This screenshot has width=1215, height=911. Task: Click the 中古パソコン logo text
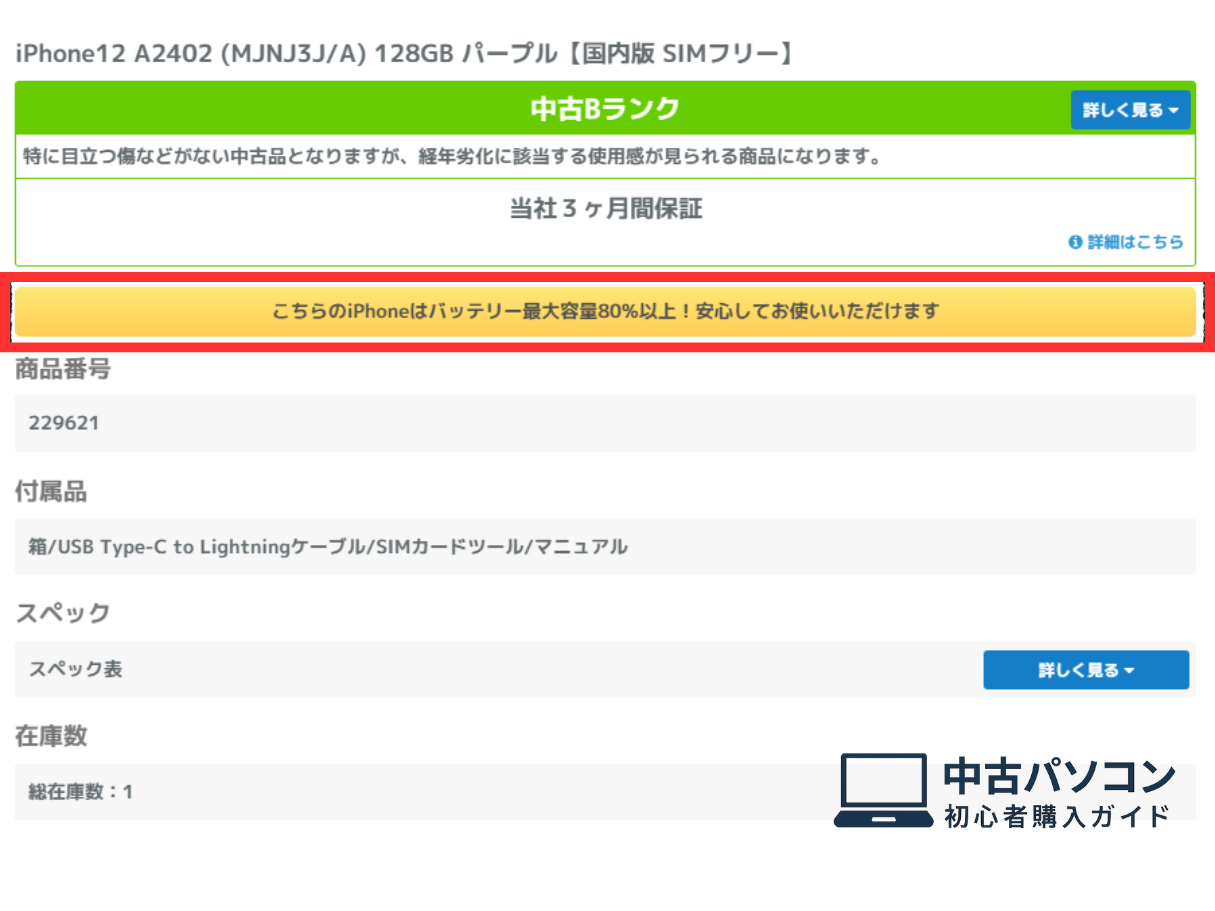[x=1060, y=776]
